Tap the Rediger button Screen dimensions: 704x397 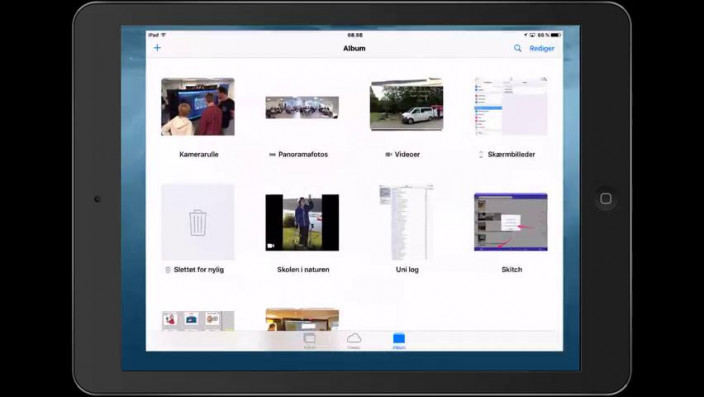542,49
